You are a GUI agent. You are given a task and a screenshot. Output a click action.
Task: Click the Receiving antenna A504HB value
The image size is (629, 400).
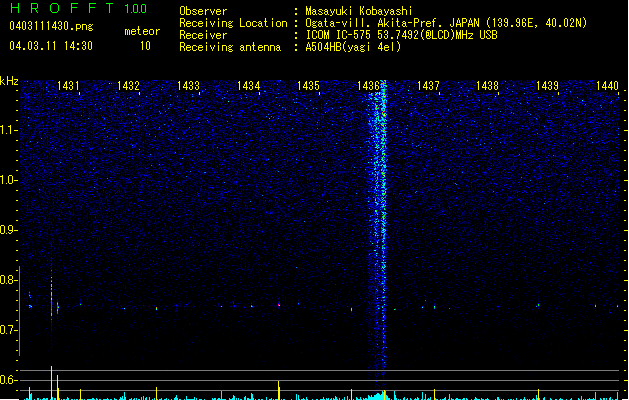coord(353,47)
